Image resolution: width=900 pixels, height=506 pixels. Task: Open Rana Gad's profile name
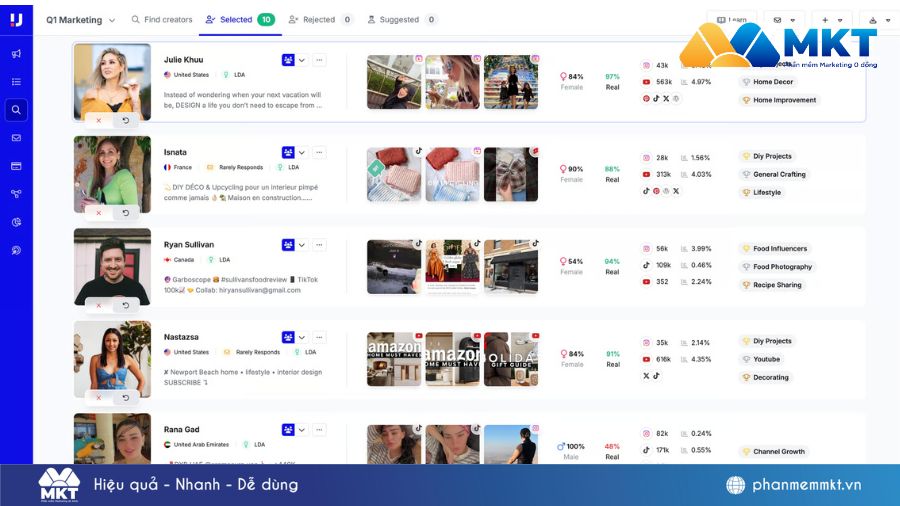181,429
